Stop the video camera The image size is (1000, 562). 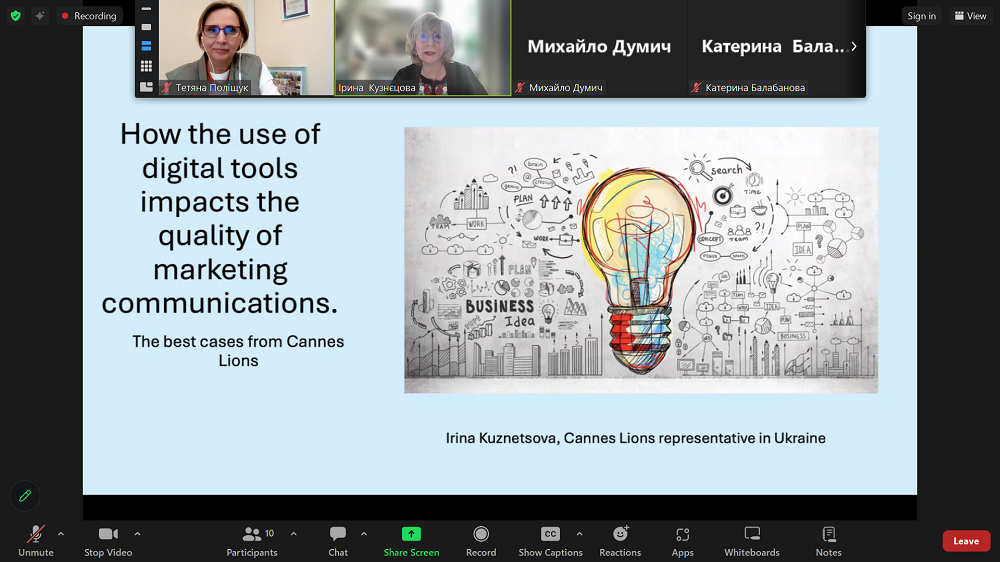pyautogui.click(x=108, y=540)
